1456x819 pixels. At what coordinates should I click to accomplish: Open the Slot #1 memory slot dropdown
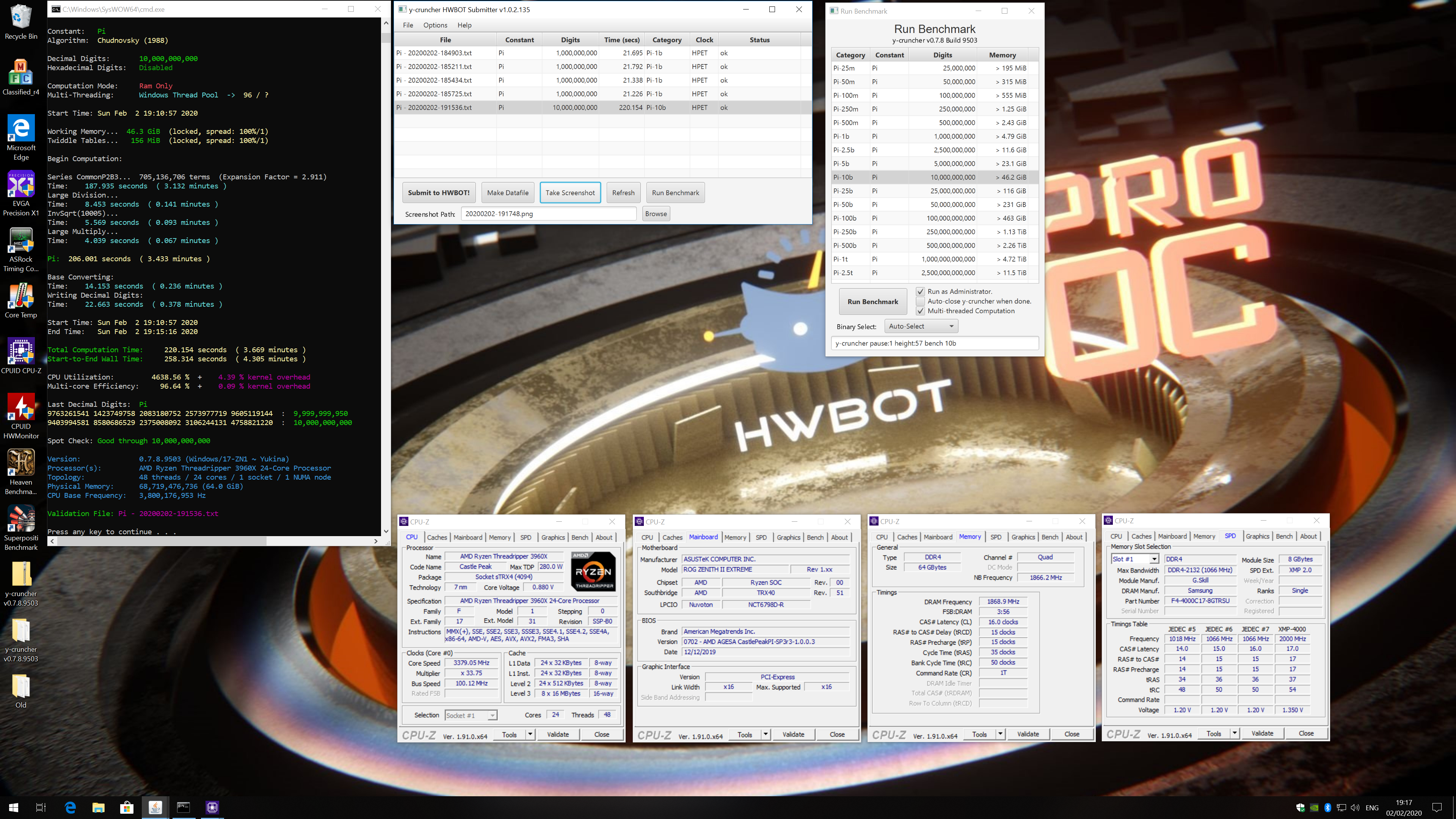point(1135,559)
